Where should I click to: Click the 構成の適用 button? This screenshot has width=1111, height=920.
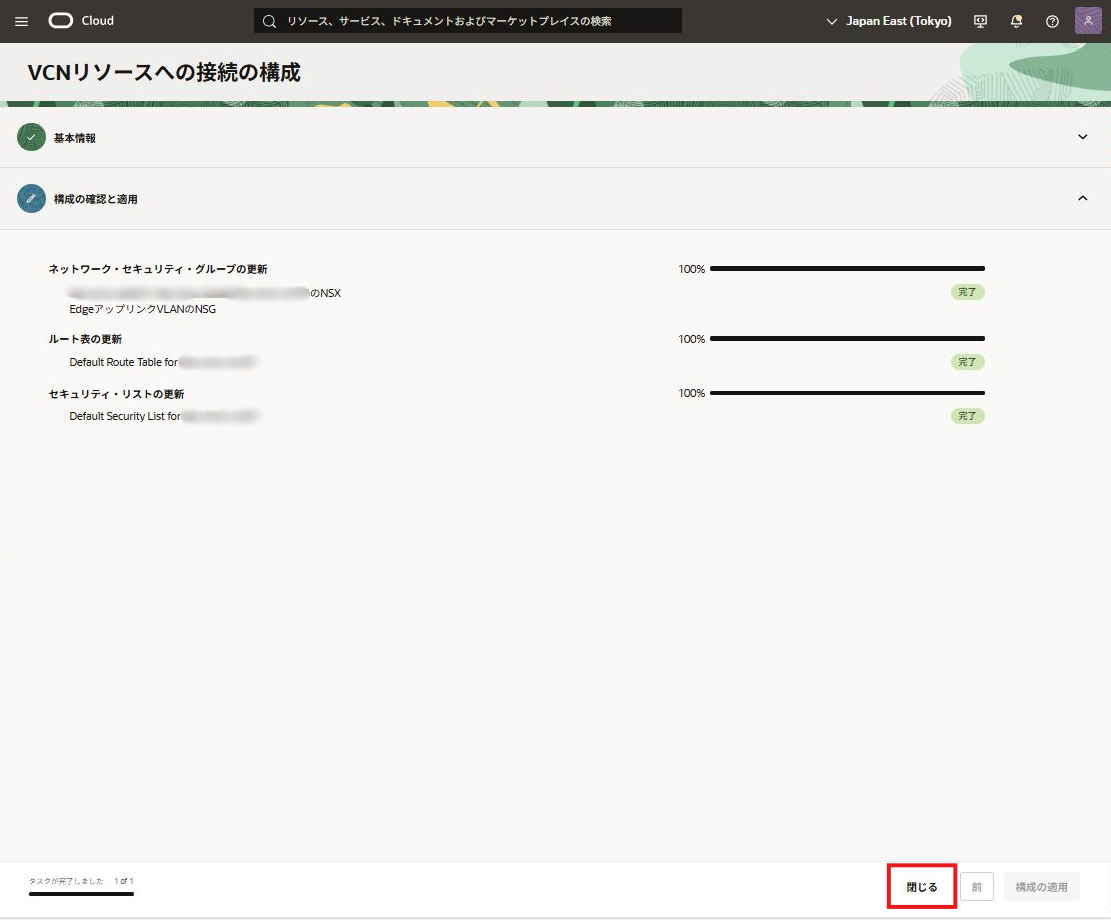1041,887
